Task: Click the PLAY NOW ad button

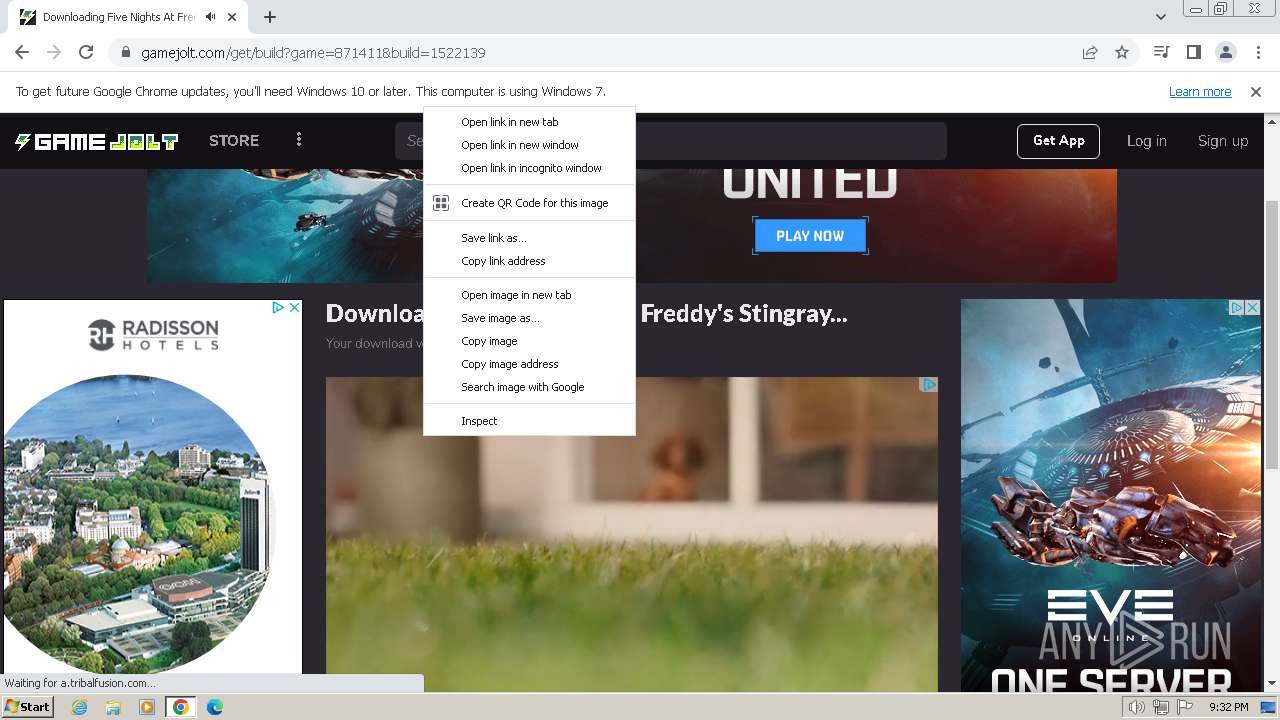Action: (810, 236)
